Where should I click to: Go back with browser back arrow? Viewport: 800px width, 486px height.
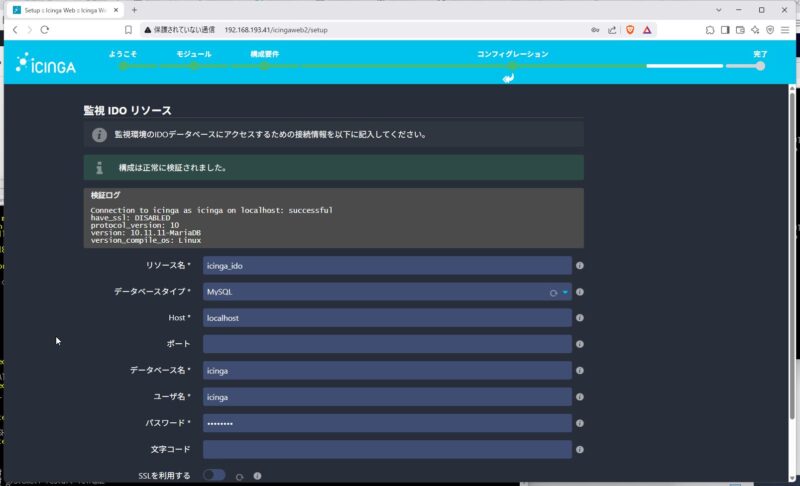pos(15,30)
